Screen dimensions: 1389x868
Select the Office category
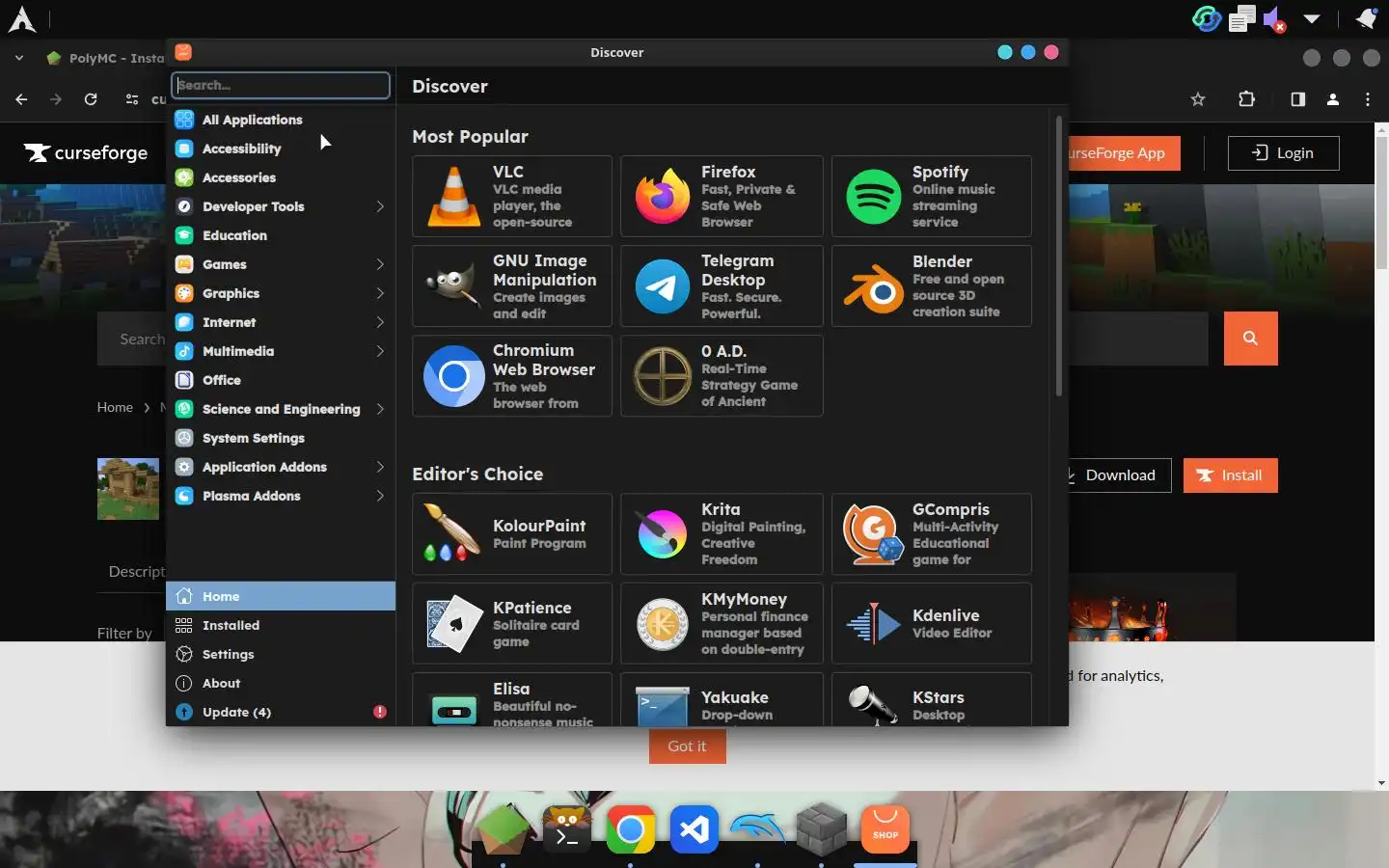coord(281,380)
